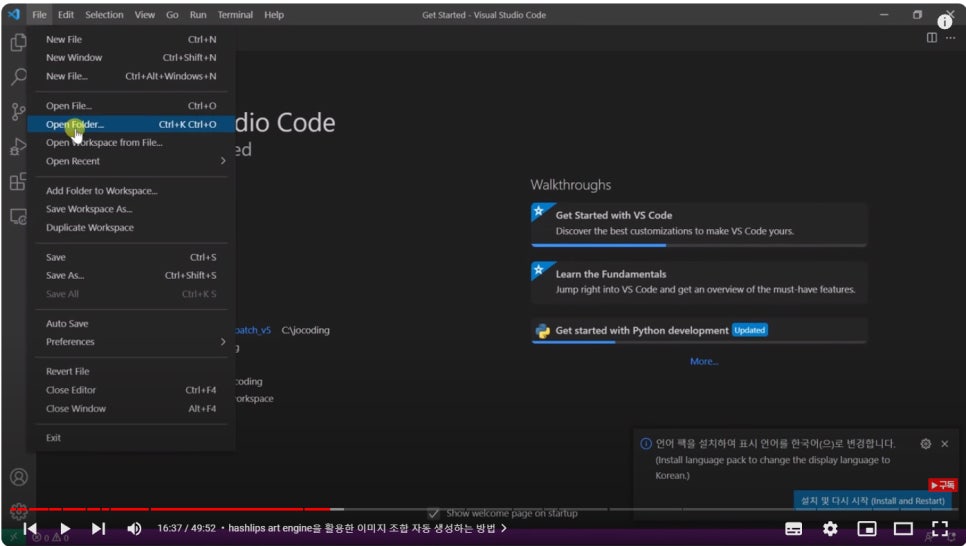Mute the video volume
This screenshot has width=966, height=546.
pos(134,528)
